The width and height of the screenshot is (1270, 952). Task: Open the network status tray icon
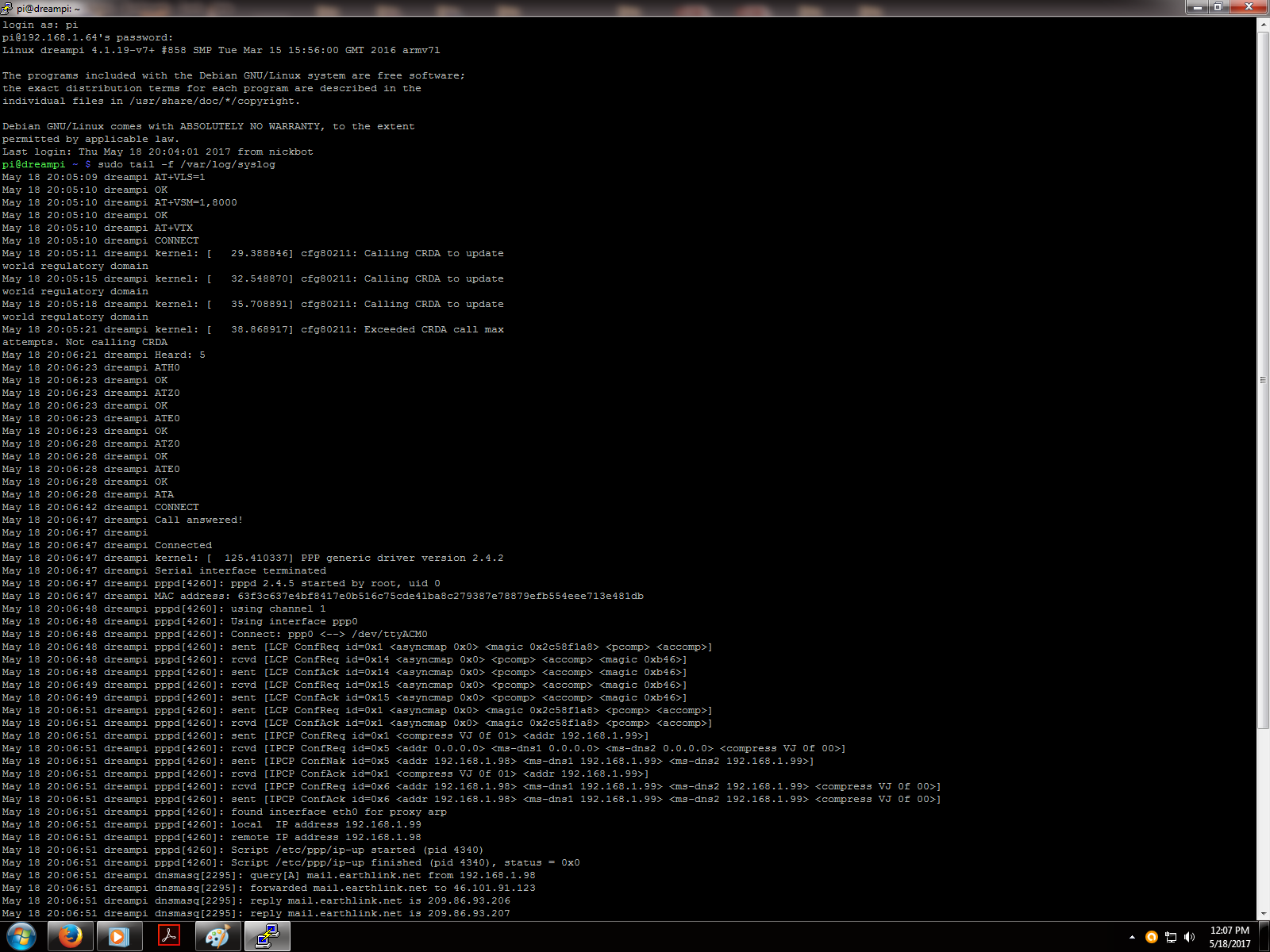tap(1171, 937)
